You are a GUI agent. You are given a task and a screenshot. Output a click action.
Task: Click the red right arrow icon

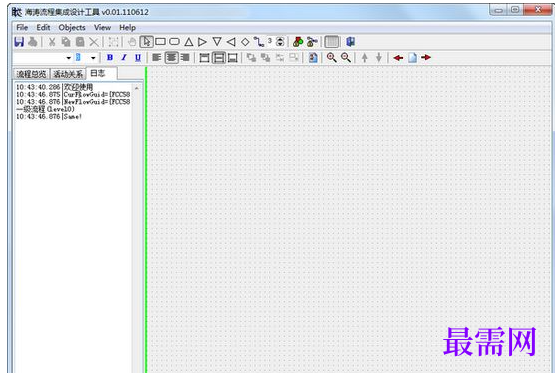(426, 57)
